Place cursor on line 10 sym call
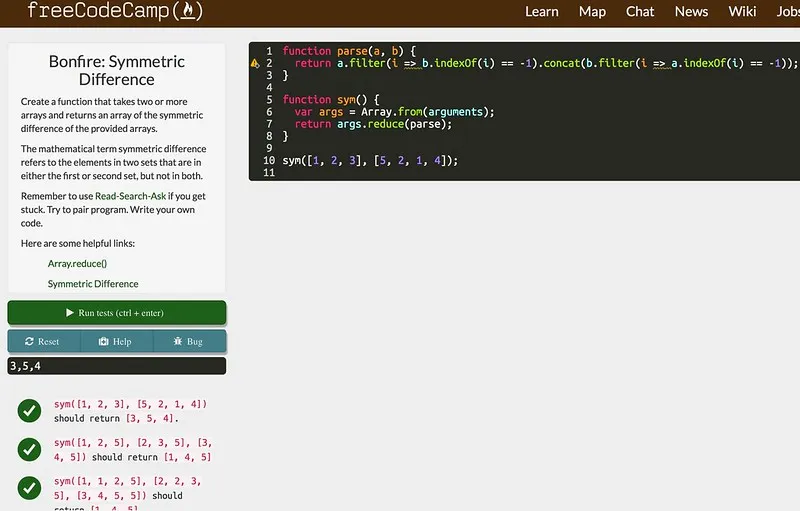This screenshot has width=800, height=511. [370, 161]
